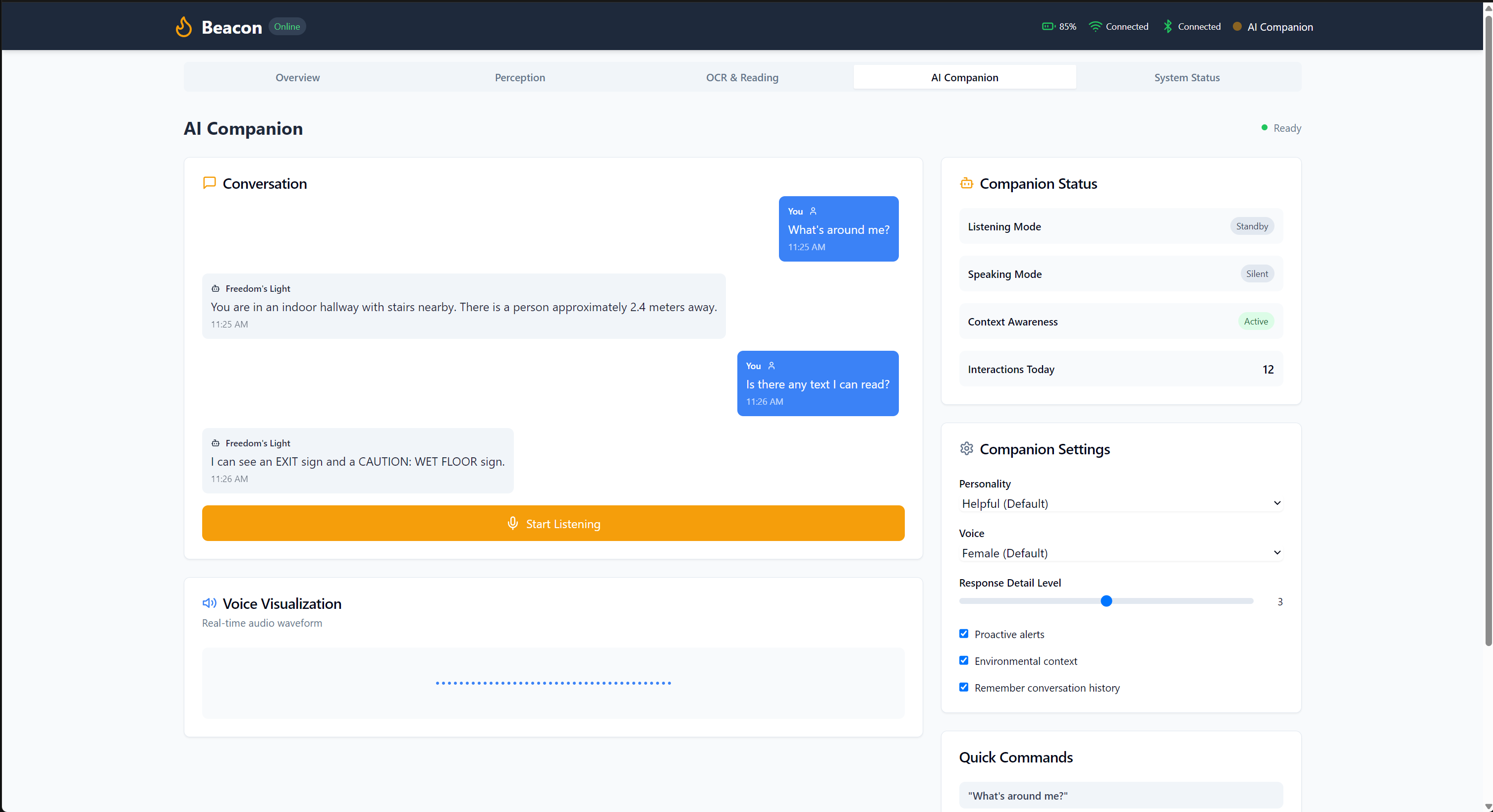Viewport: 1493px width, 812px height.
Task: Click the bot icon in hallway response message
Action: 215,289
